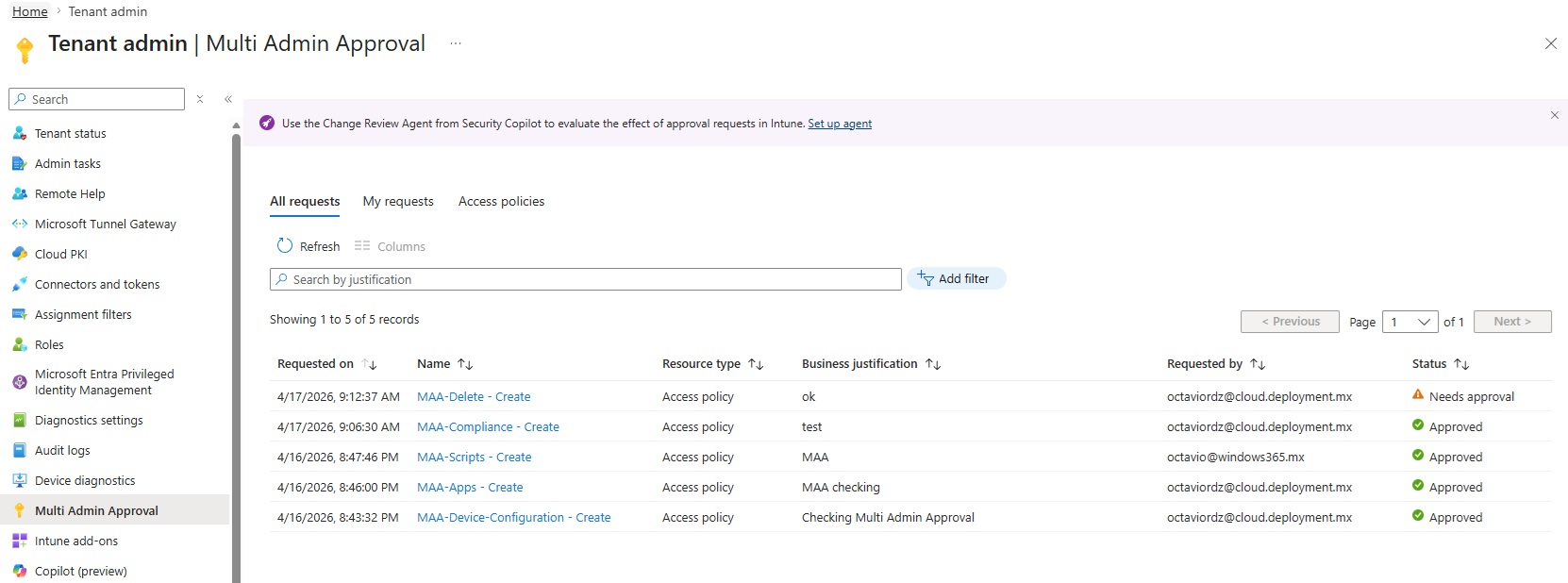Click the Columns grid icon
Image resolution: width=1568 pixels, height=583 pixels.
pyautogui.click(x=362, y=246)
